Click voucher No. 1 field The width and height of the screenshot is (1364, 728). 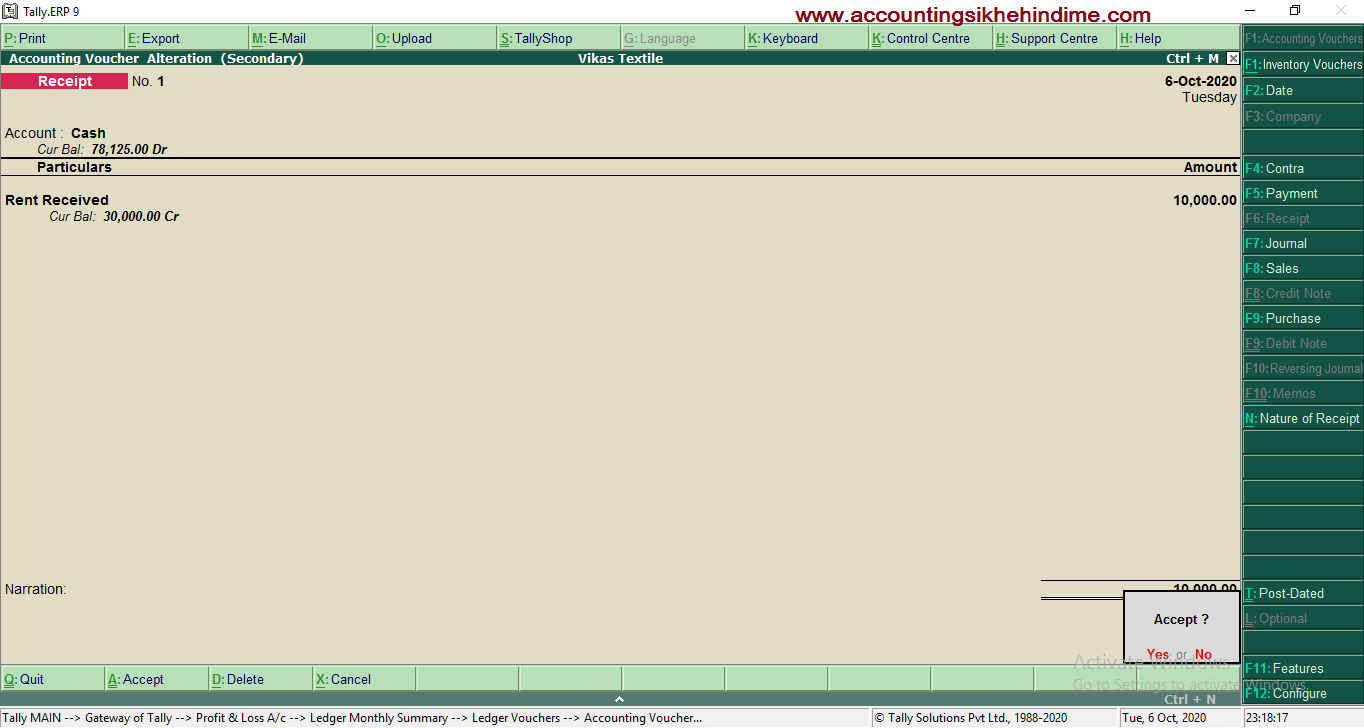coord(148,81)
